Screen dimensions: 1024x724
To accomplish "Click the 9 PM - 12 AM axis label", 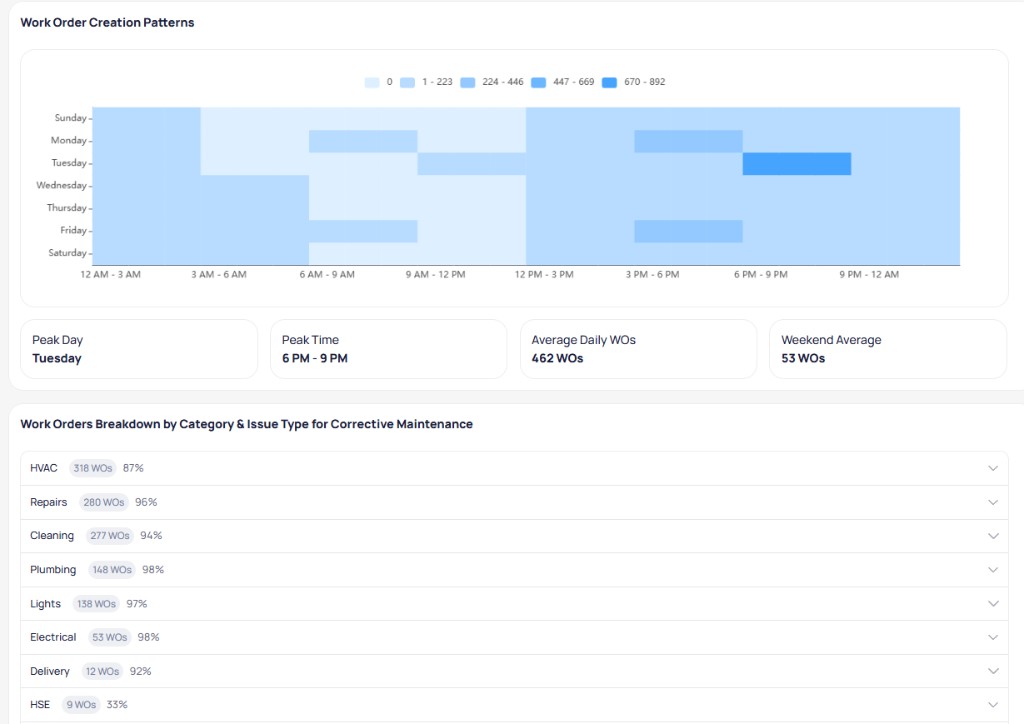I will [x=869, y=275].
